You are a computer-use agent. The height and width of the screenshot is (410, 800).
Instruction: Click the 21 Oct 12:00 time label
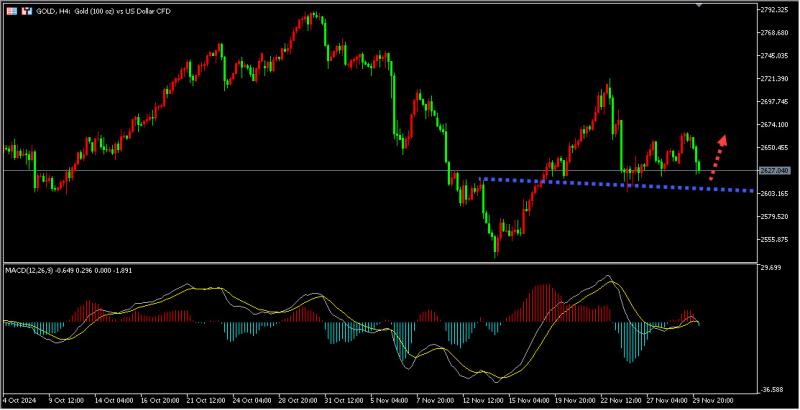208,400
